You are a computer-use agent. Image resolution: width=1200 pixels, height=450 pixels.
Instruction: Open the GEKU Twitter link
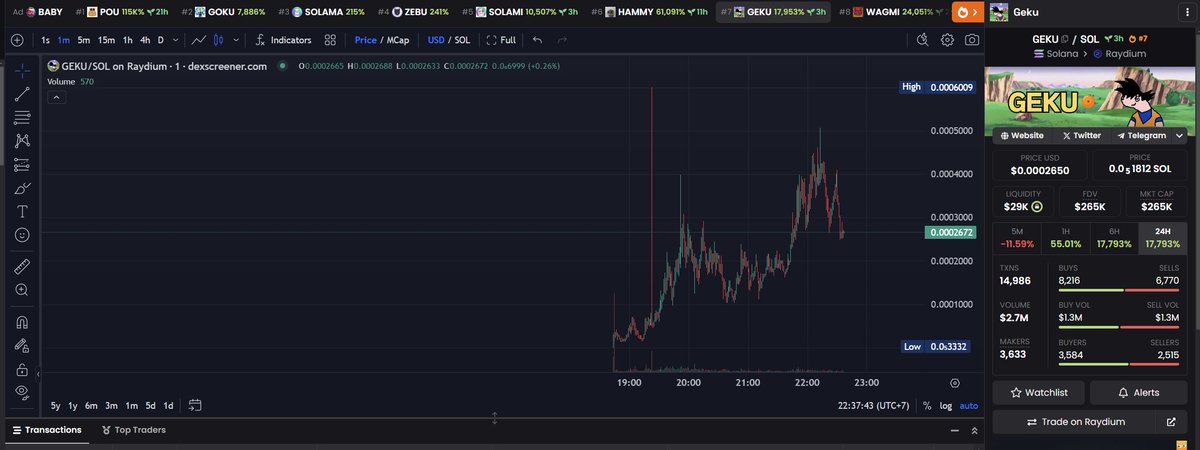point(1081,135)
